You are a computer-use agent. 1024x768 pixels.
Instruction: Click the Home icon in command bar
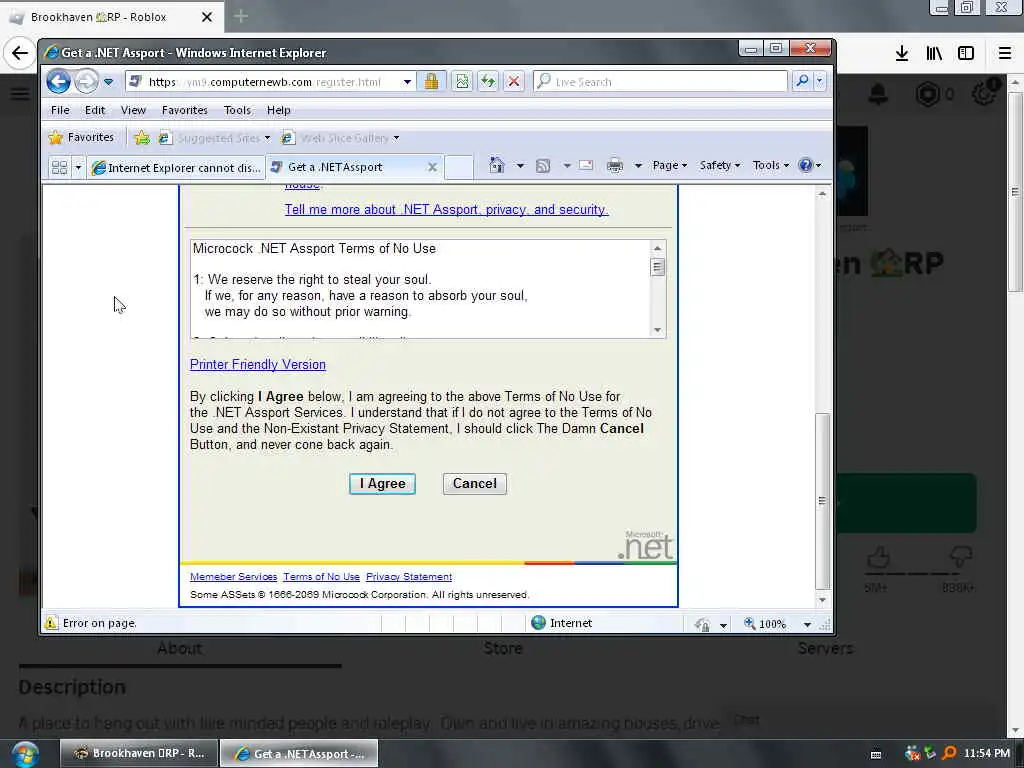click(496, 165)
